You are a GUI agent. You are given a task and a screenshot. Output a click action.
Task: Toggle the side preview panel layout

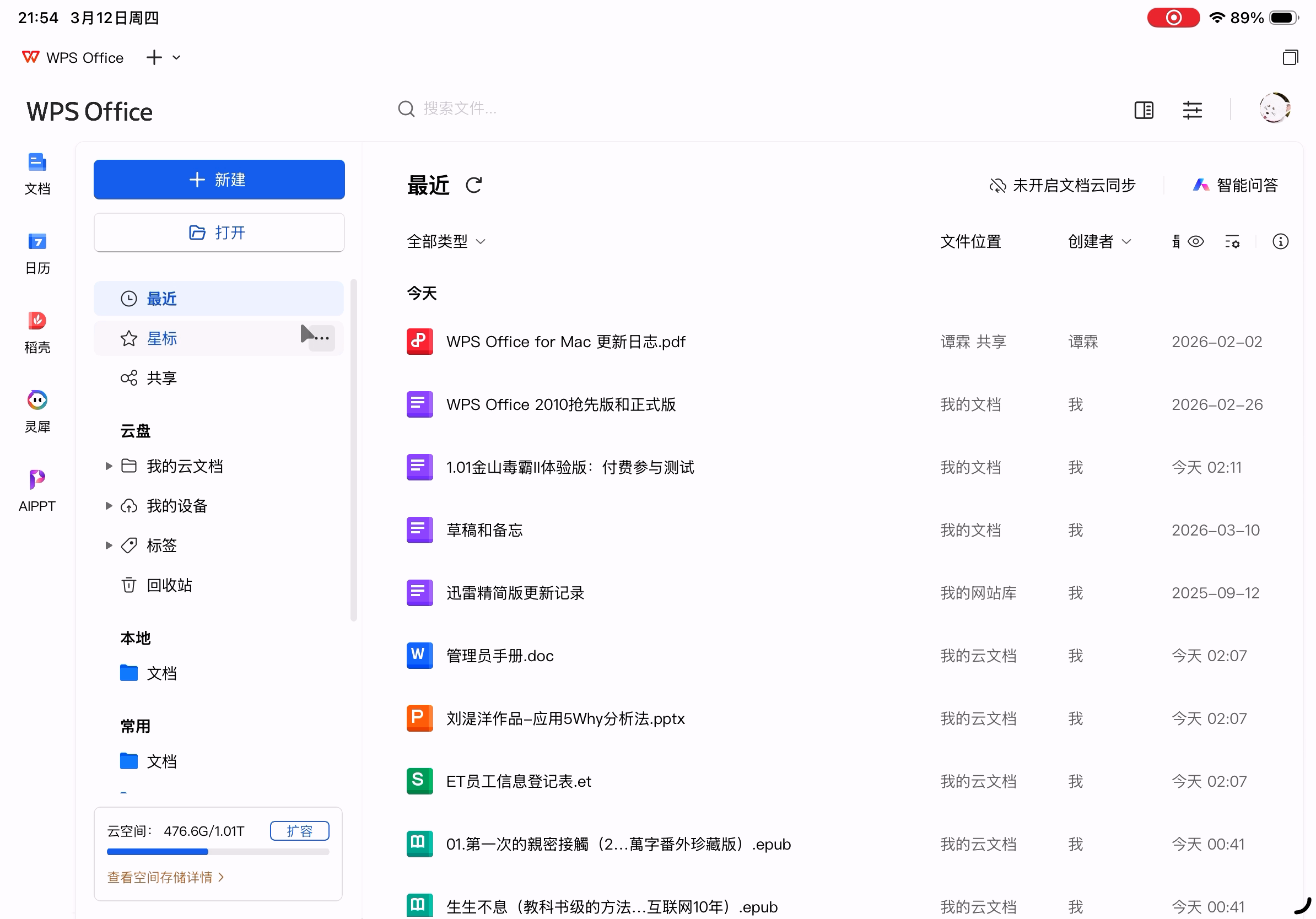point(1144,110)
